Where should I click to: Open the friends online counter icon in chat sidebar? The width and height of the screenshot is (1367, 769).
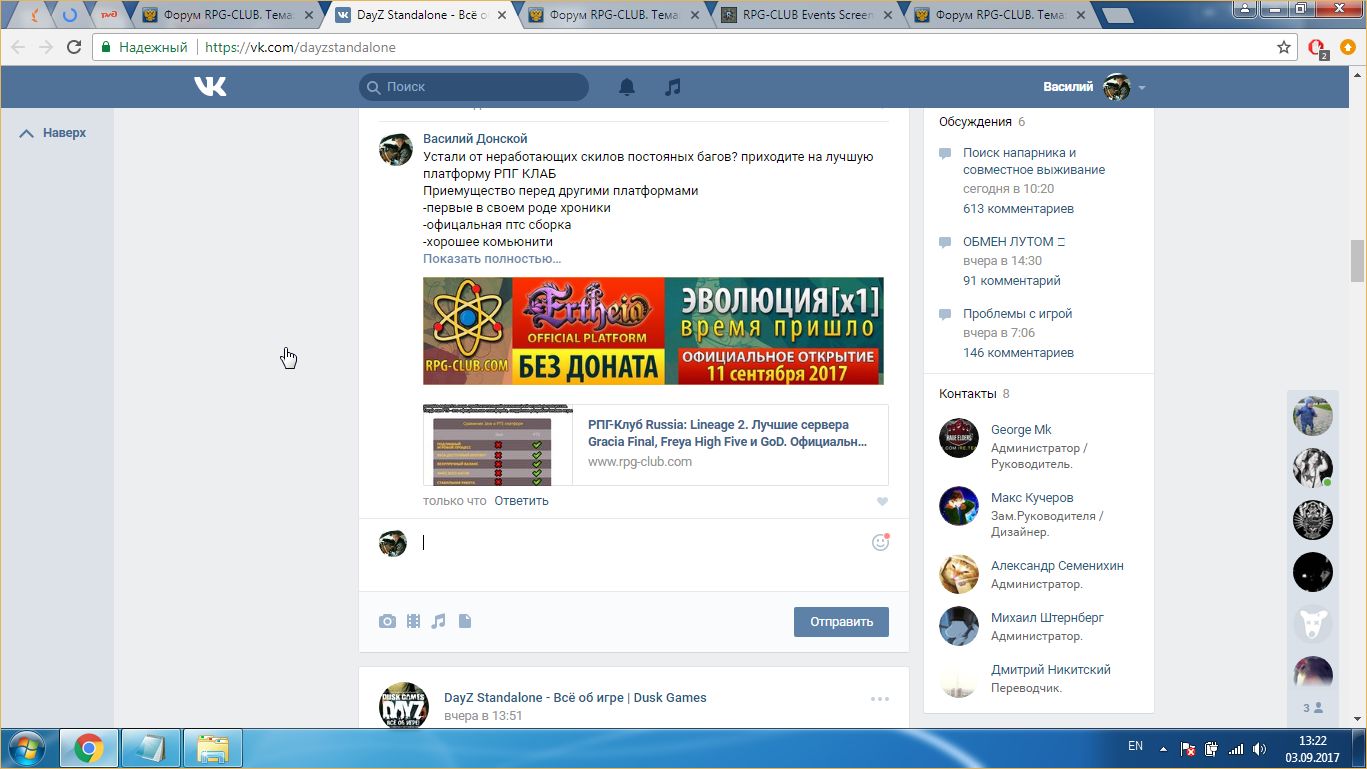1312,708
